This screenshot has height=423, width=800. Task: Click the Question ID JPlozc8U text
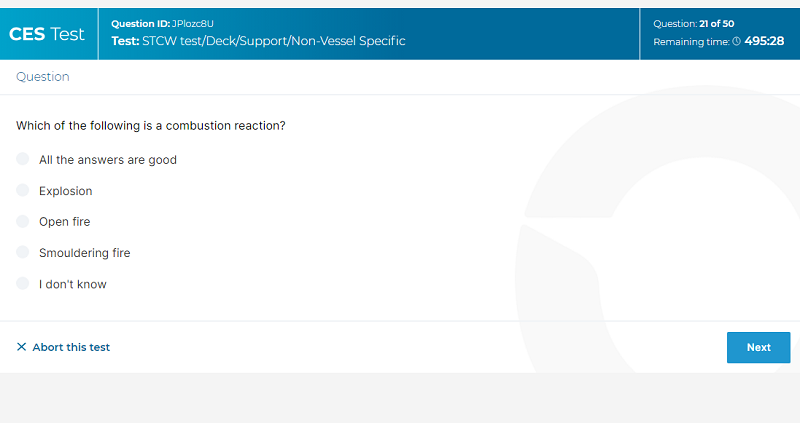(162, 23)
